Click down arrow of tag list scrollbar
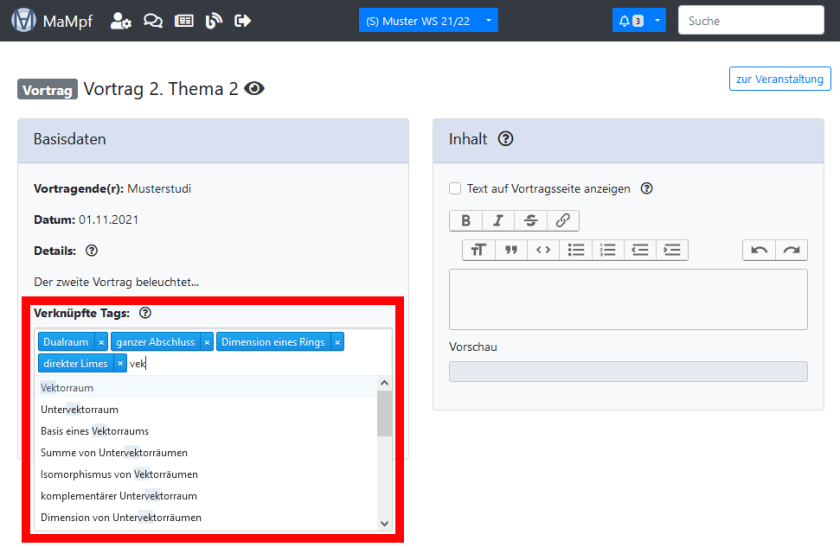Screen dimensions: 840x547 coord(384,523)
